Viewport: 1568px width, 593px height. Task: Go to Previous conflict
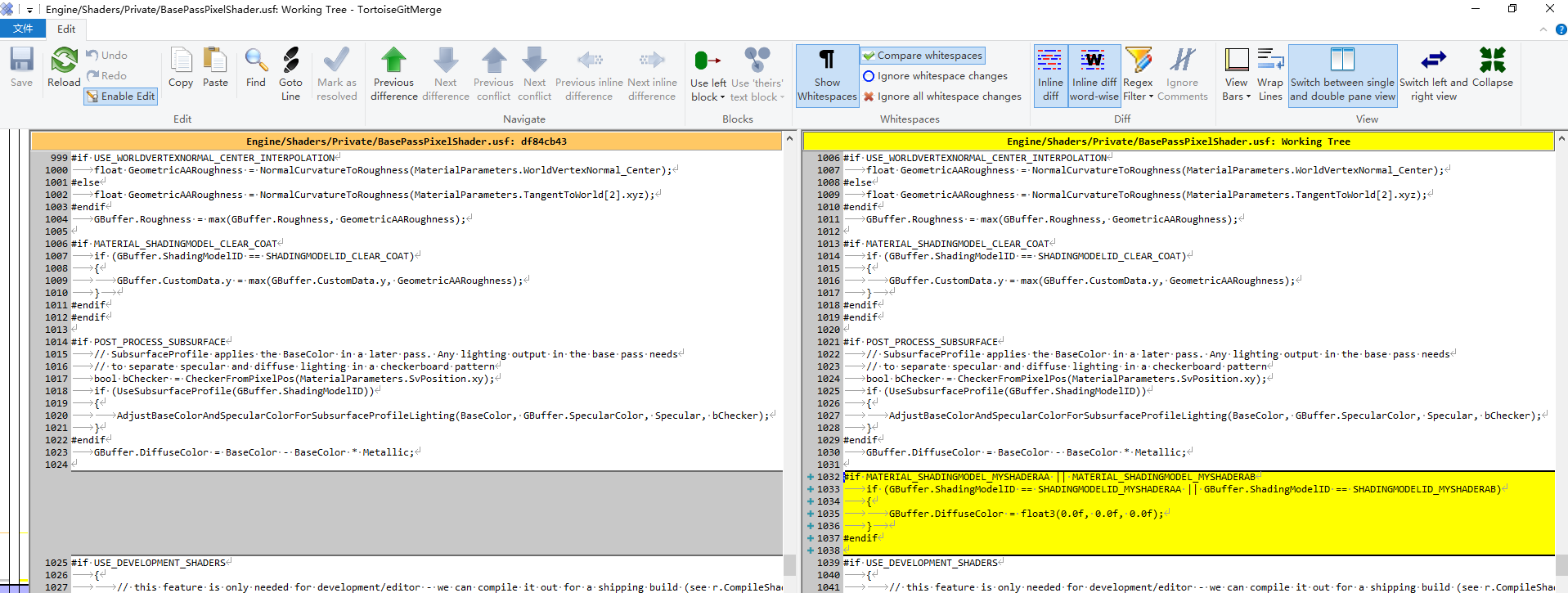click(x=493, y=74)
